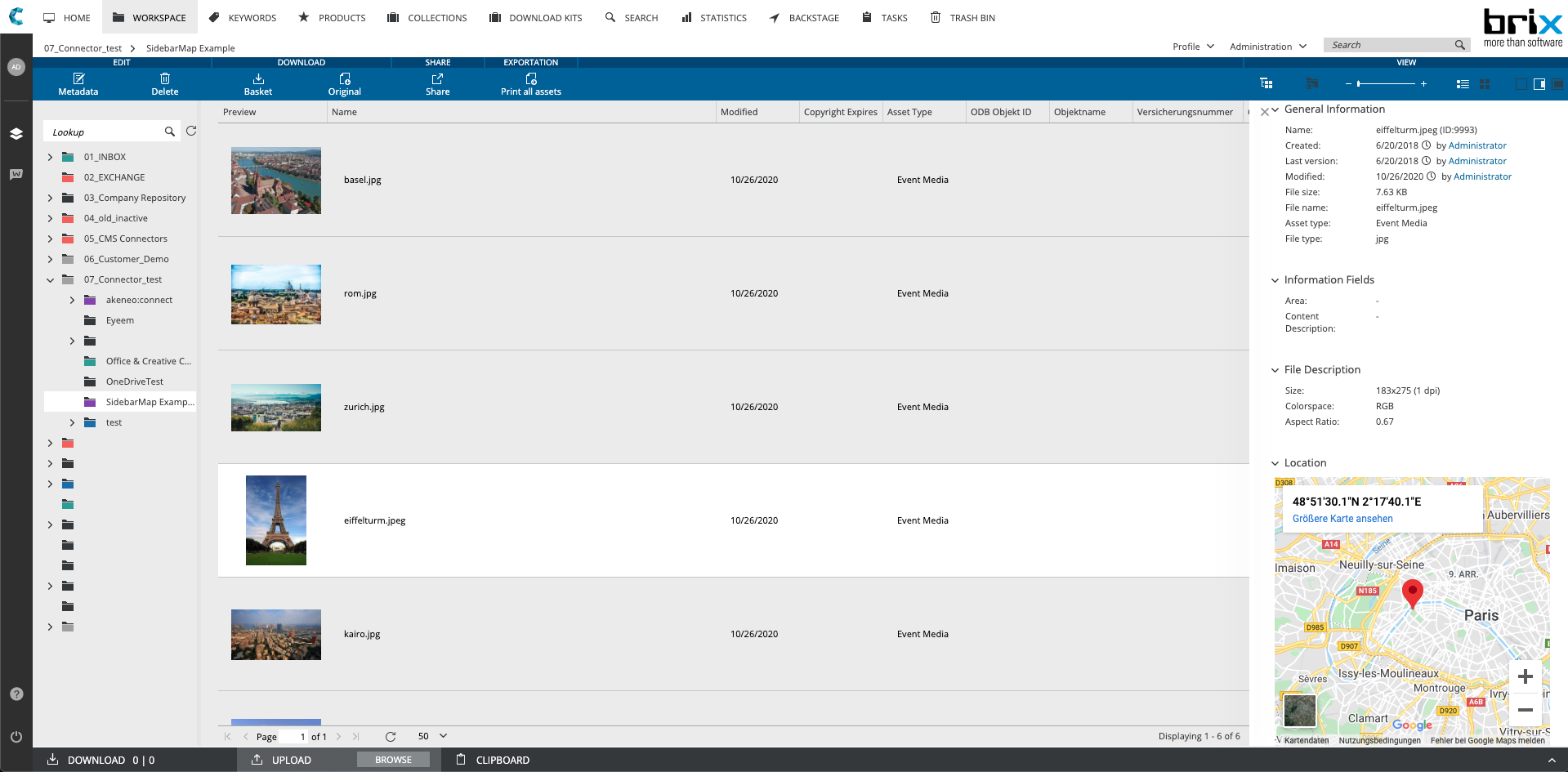
Task: Select right sidebar panel layout
Action: 1539,83
